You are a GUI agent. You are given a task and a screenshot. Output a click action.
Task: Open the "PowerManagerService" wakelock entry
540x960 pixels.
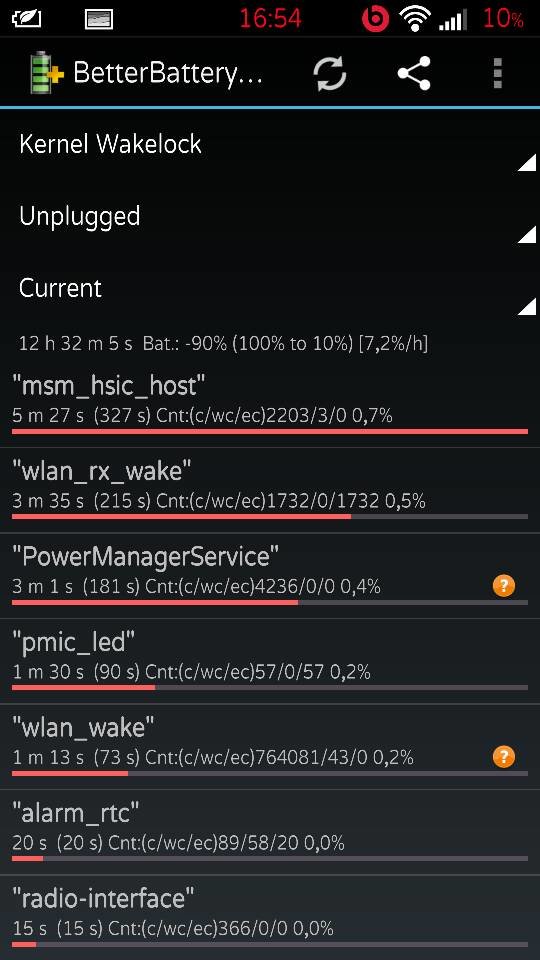pyautogui.click(x=270, y=576)
